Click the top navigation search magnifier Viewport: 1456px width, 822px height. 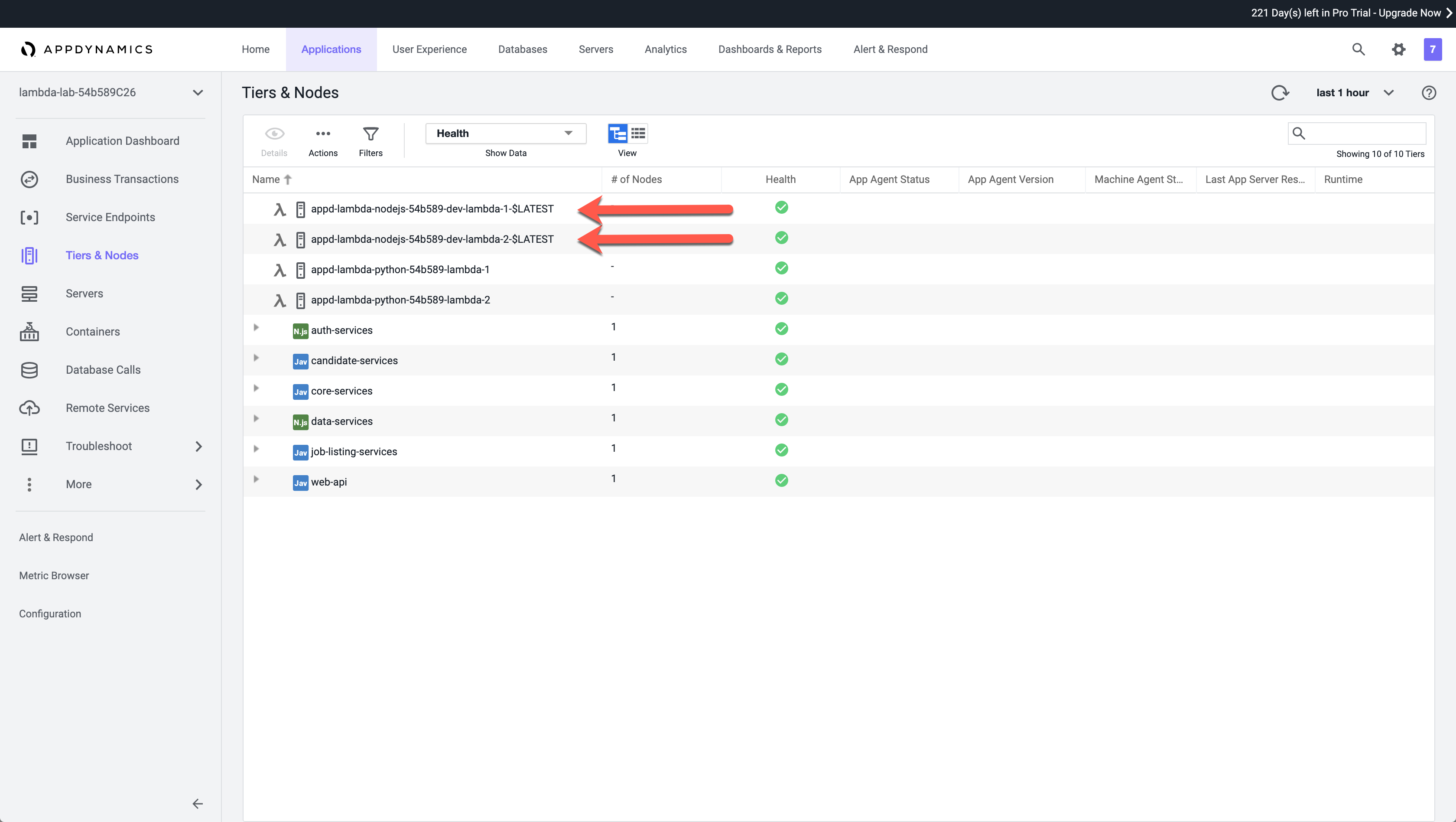click(x=1358, y=49)
